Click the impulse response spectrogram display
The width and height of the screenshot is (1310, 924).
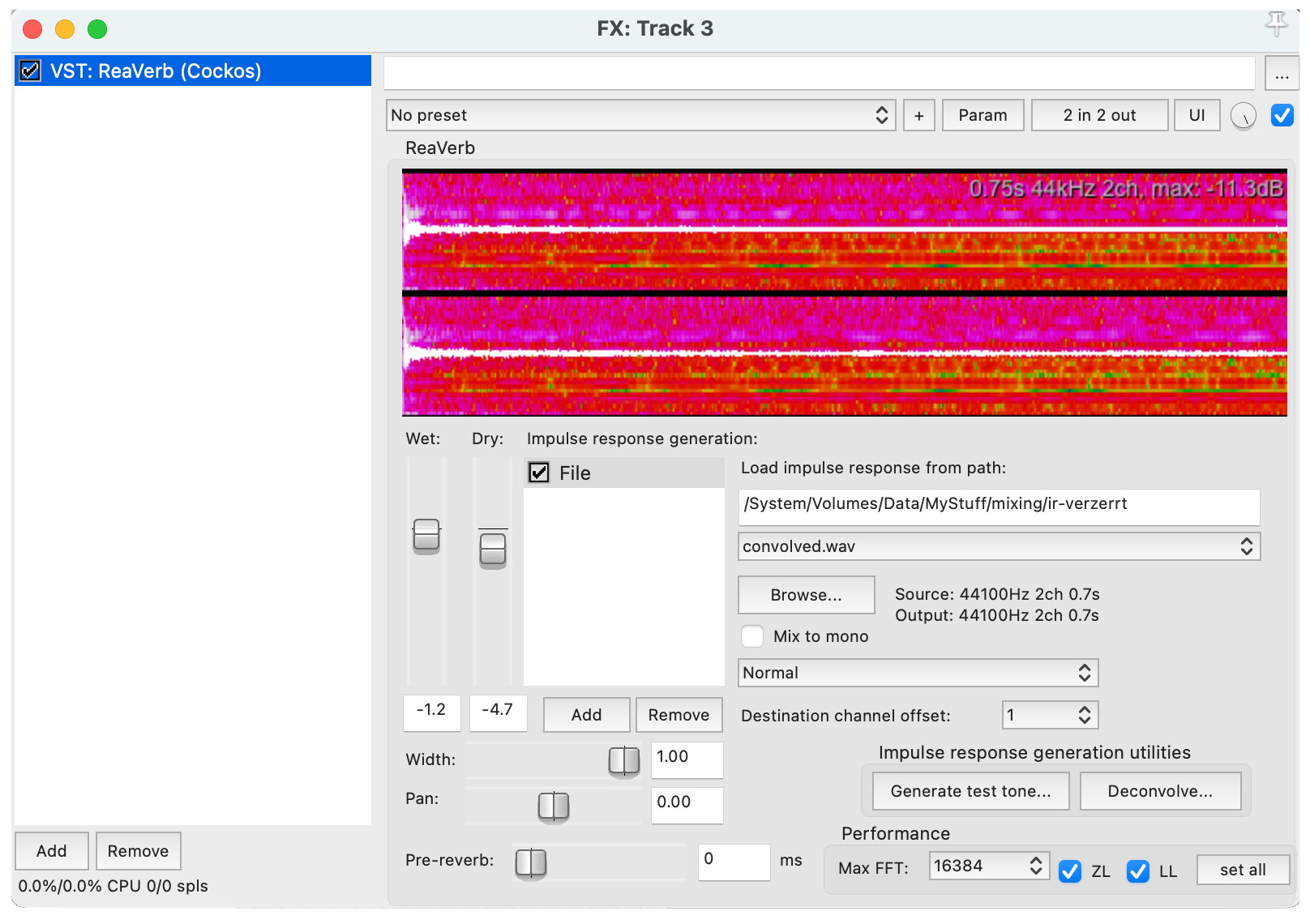tap(845, 293)
